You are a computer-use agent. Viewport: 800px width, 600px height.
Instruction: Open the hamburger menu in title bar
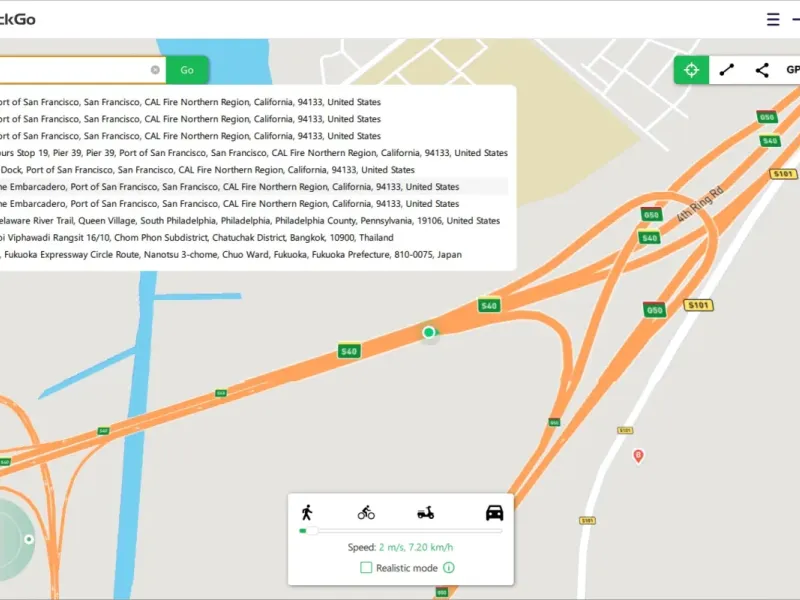[x=773, y=19]
